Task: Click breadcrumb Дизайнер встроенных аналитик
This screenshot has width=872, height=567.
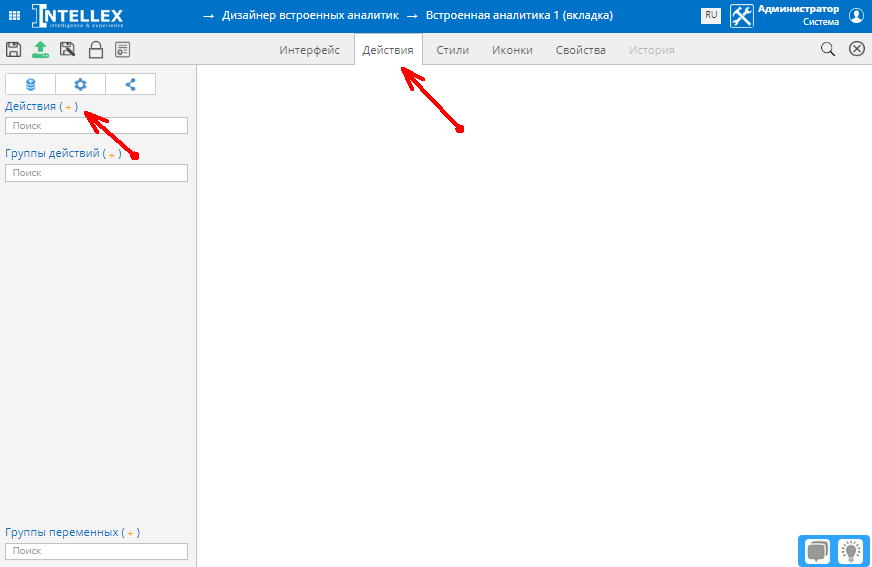Action: pyautogui.click(x=310, y=16)
